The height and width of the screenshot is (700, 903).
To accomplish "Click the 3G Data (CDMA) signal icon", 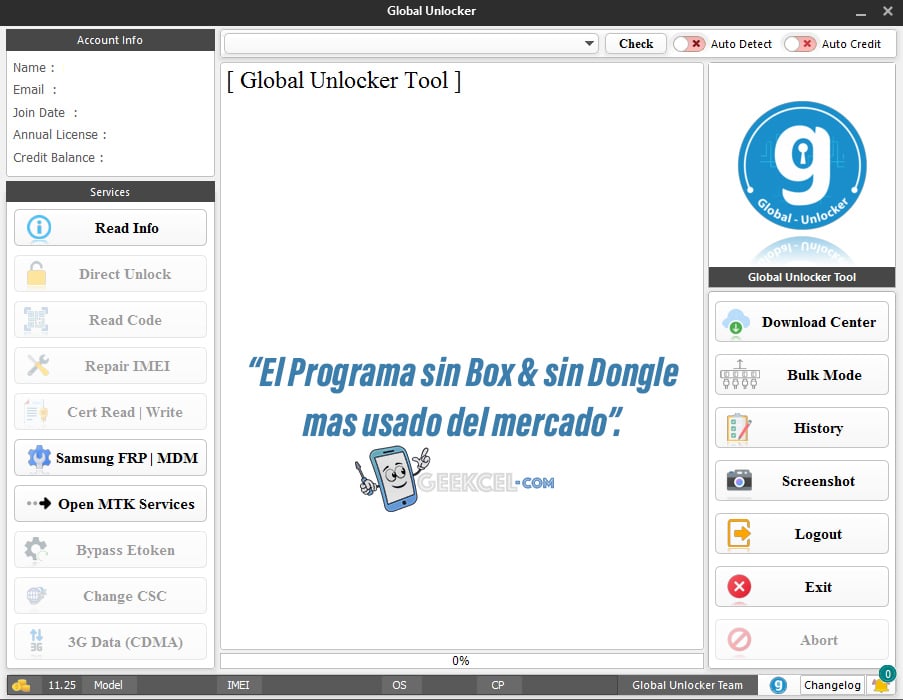I will 36,641.
